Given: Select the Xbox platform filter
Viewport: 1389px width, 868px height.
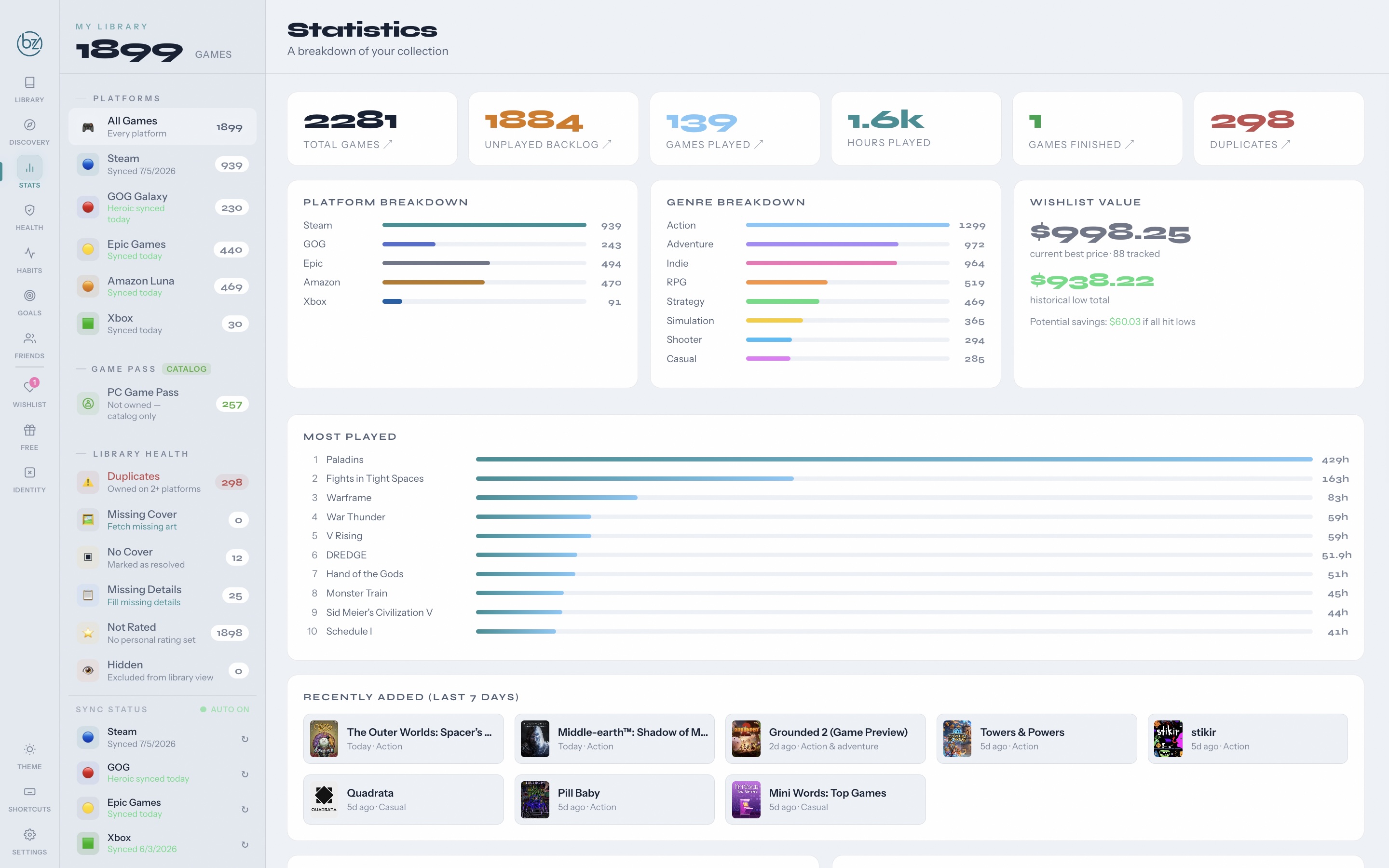Looking at the screenshot, I should click(x=163, y=324).
